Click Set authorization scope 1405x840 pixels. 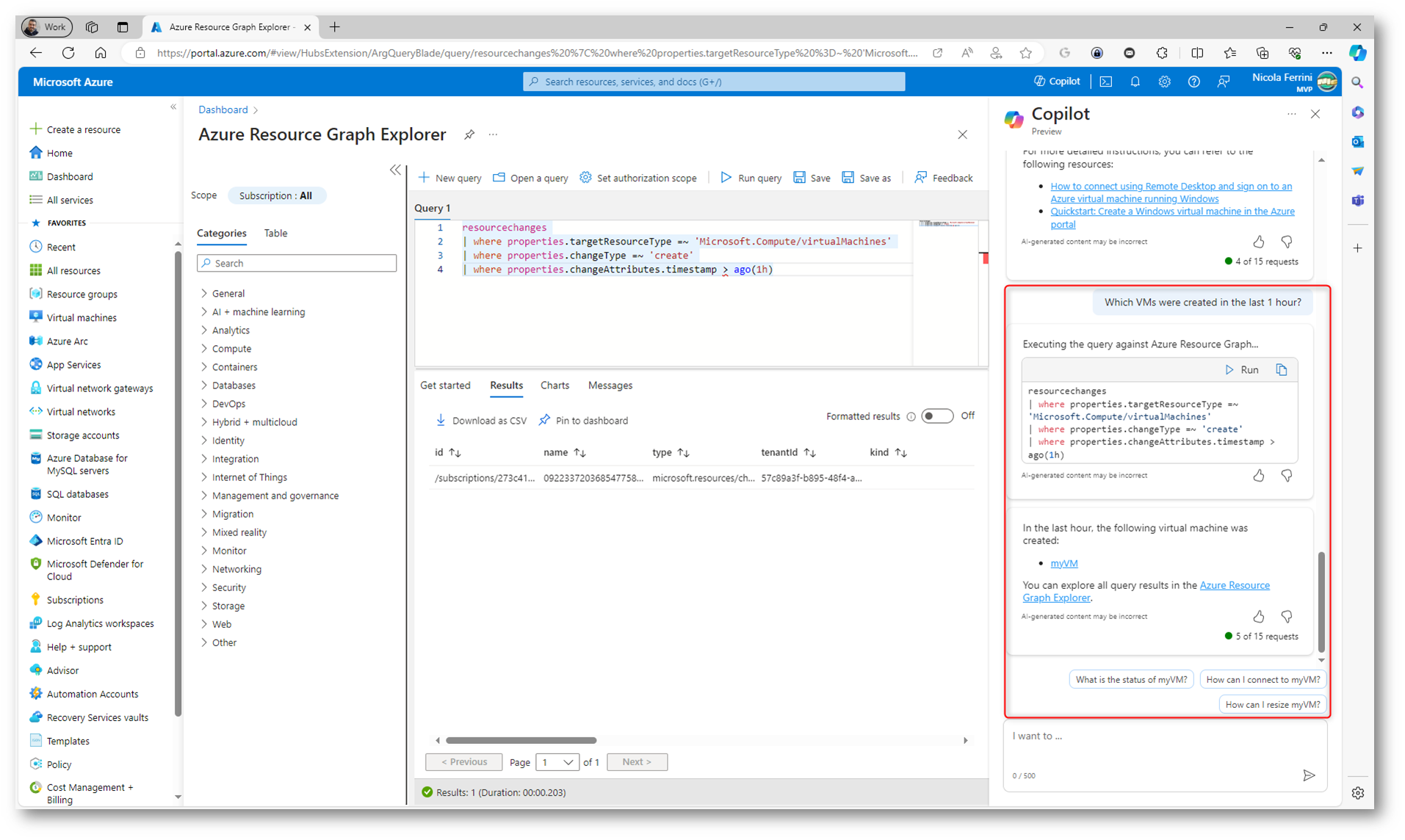point(638,178)
